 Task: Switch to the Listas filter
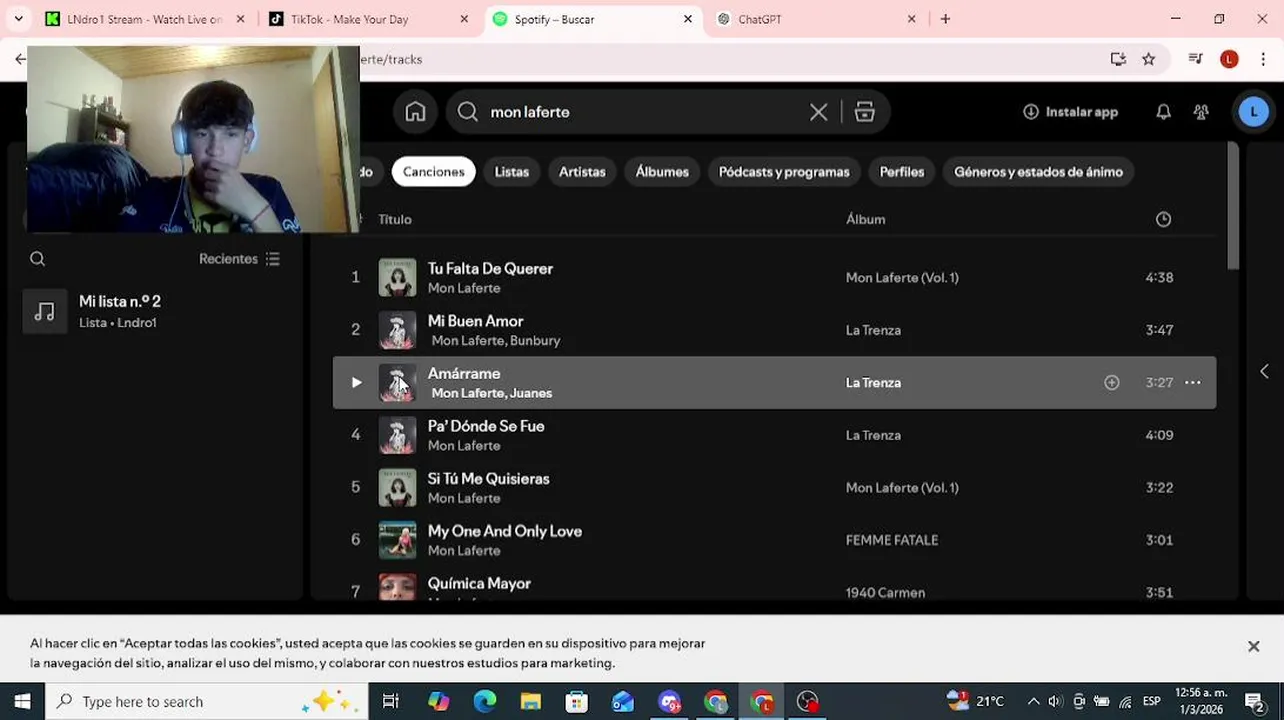511,172
